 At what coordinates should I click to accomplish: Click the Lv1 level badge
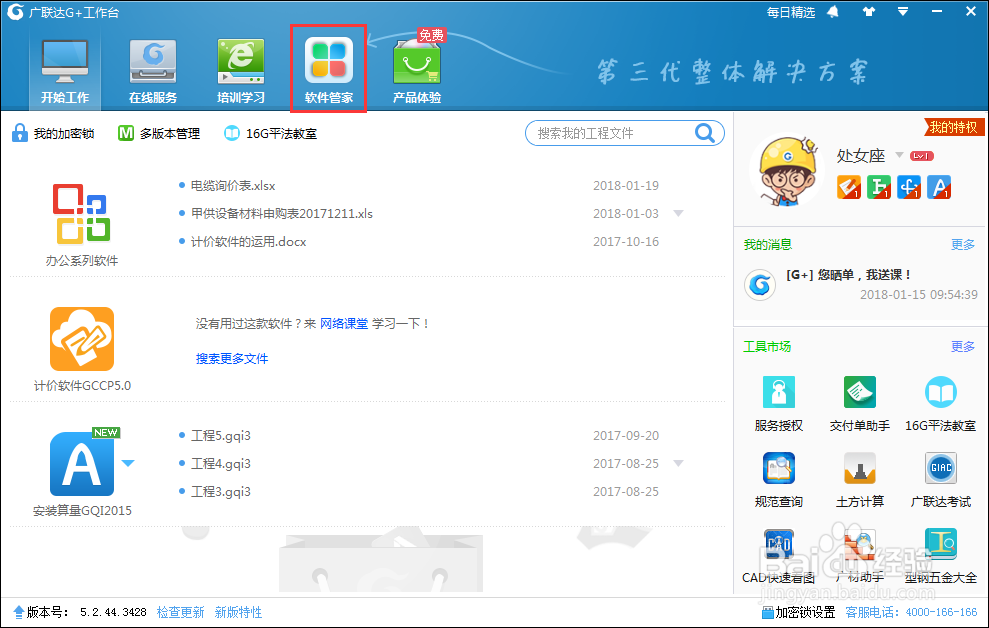coord(922,156)
